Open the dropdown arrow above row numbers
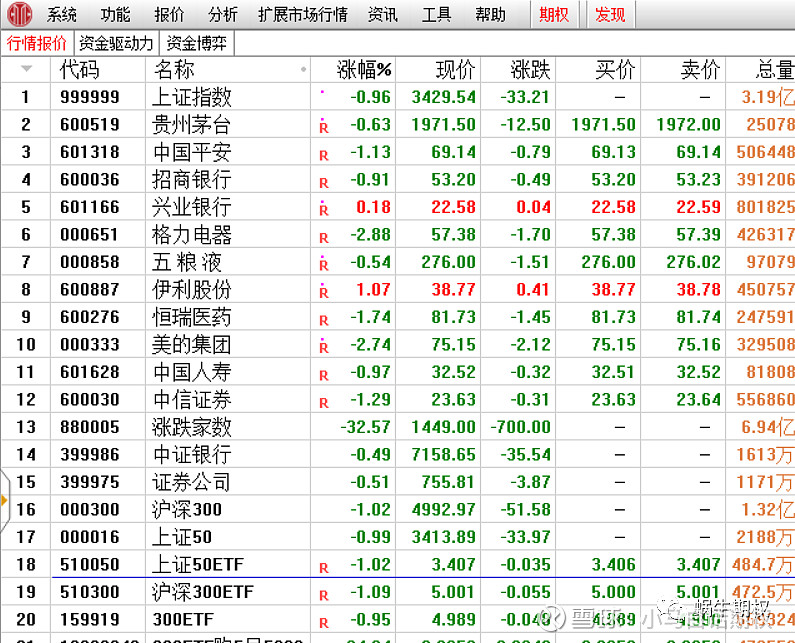 point(26,68)
